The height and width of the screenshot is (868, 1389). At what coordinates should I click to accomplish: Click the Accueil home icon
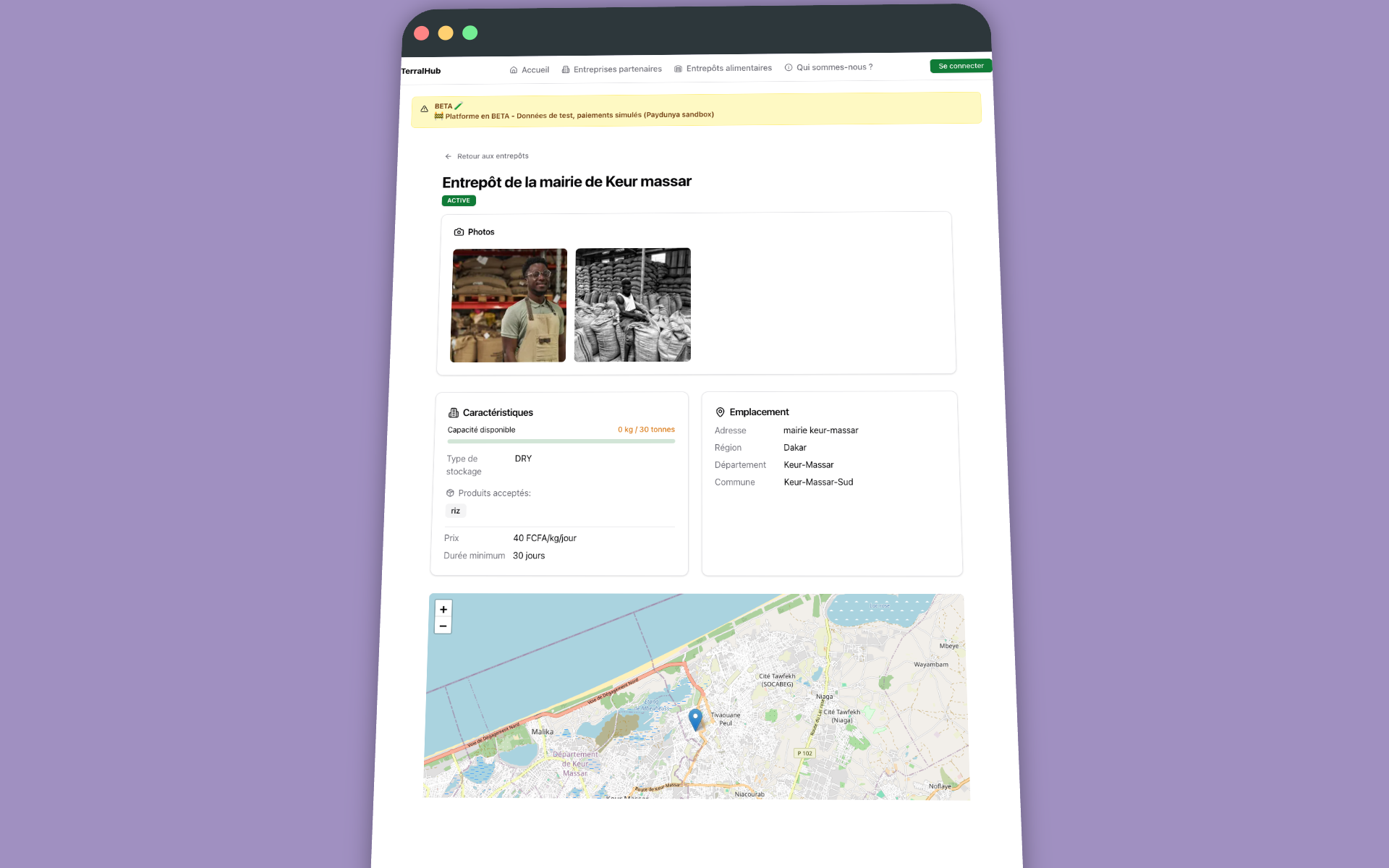click(x=514, y=70)
